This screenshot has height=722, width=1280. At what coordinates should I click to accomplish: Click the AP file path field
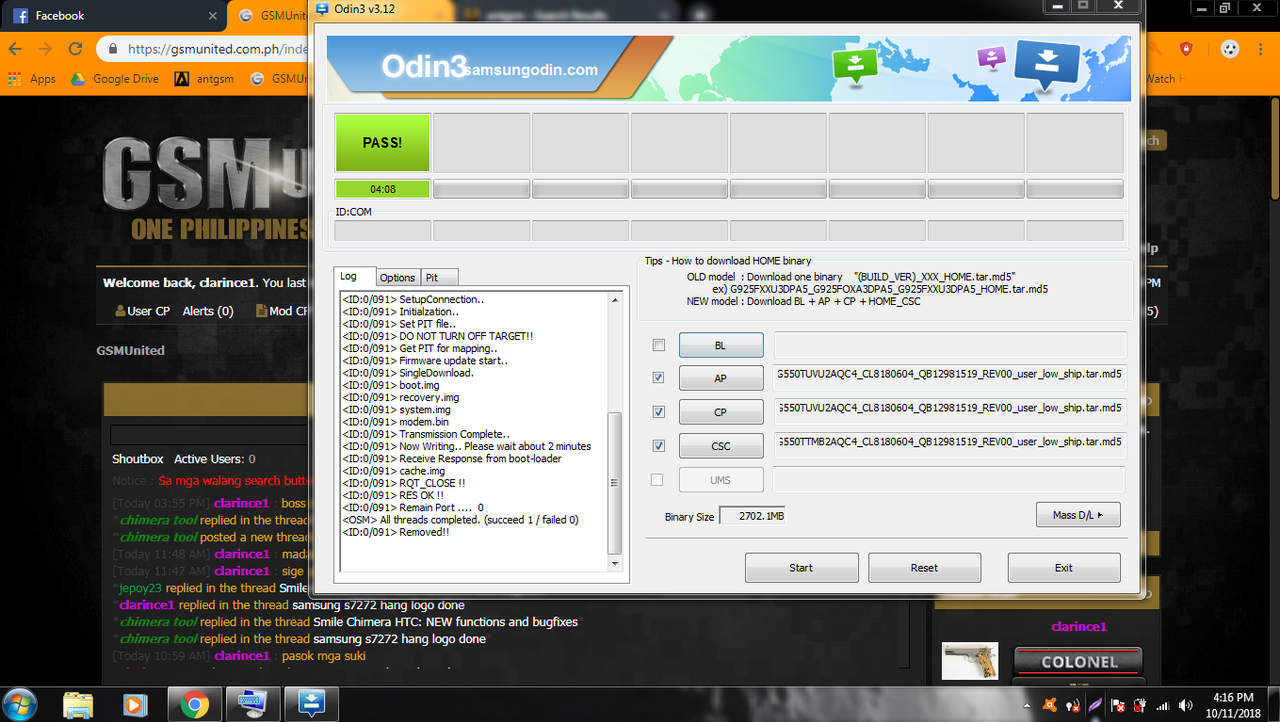point(950,378)
